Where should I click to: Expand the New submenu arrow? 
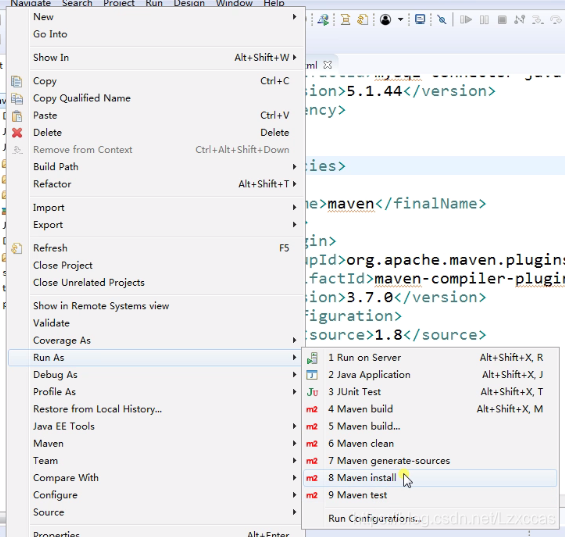click(294, 17)
